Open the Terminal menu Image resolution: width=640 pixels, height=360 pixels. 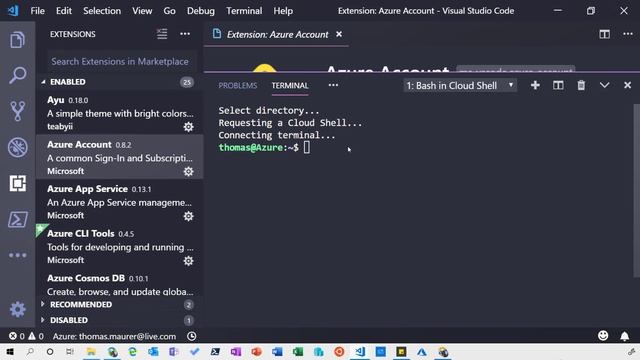click(244, 11)
